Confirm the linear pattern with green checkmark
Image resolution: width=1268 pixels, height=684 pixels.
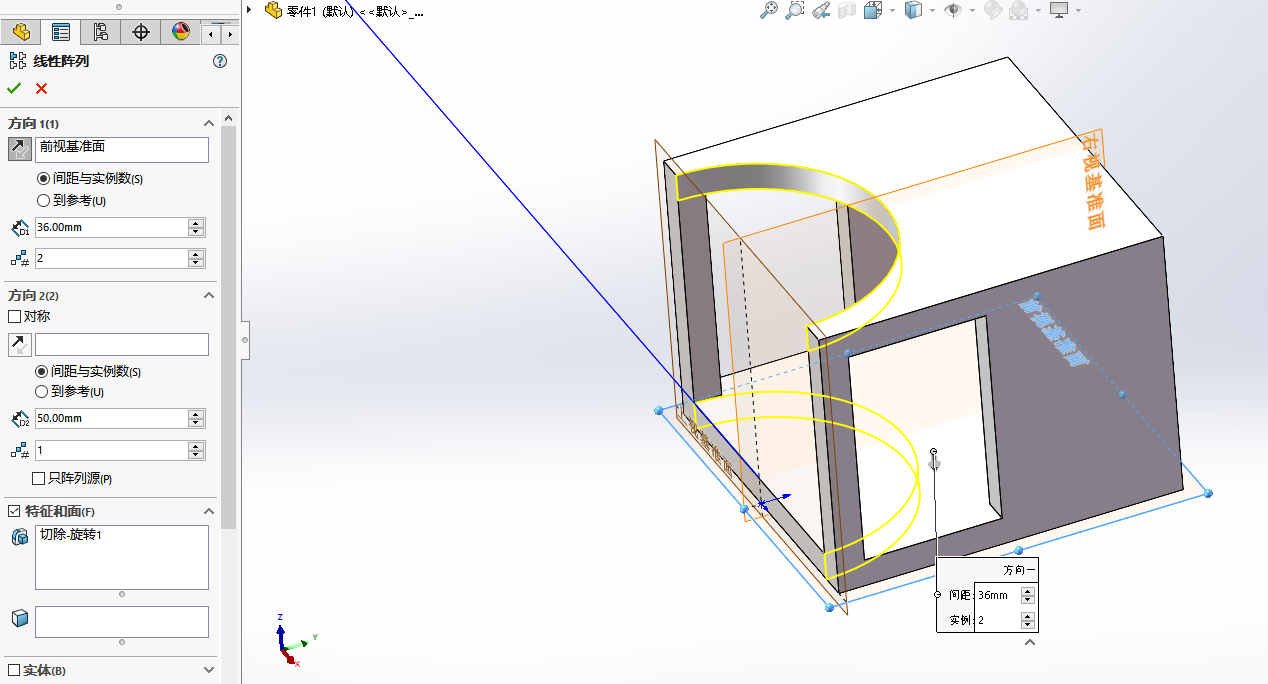click(x=14, y=89)
